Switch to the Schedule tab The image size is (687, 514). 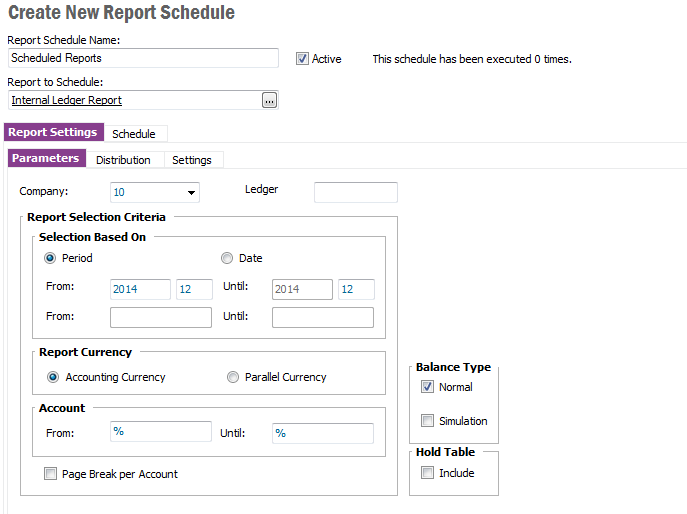134,133
